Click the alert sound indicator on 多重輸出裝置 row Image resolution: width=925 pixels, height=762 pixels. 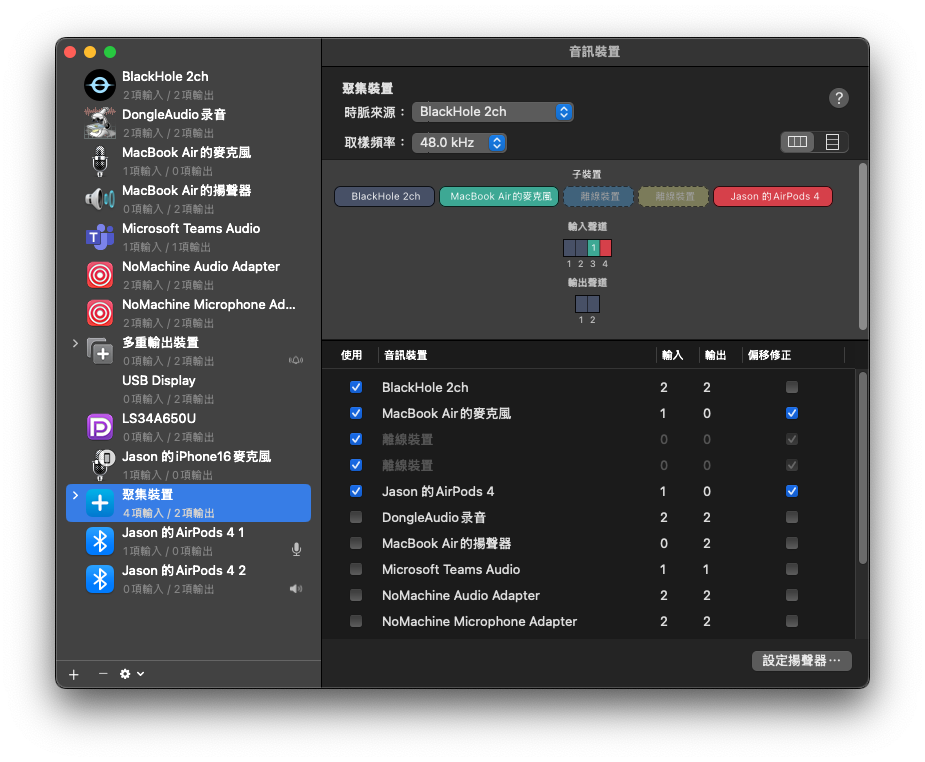[x=296, y=360]
